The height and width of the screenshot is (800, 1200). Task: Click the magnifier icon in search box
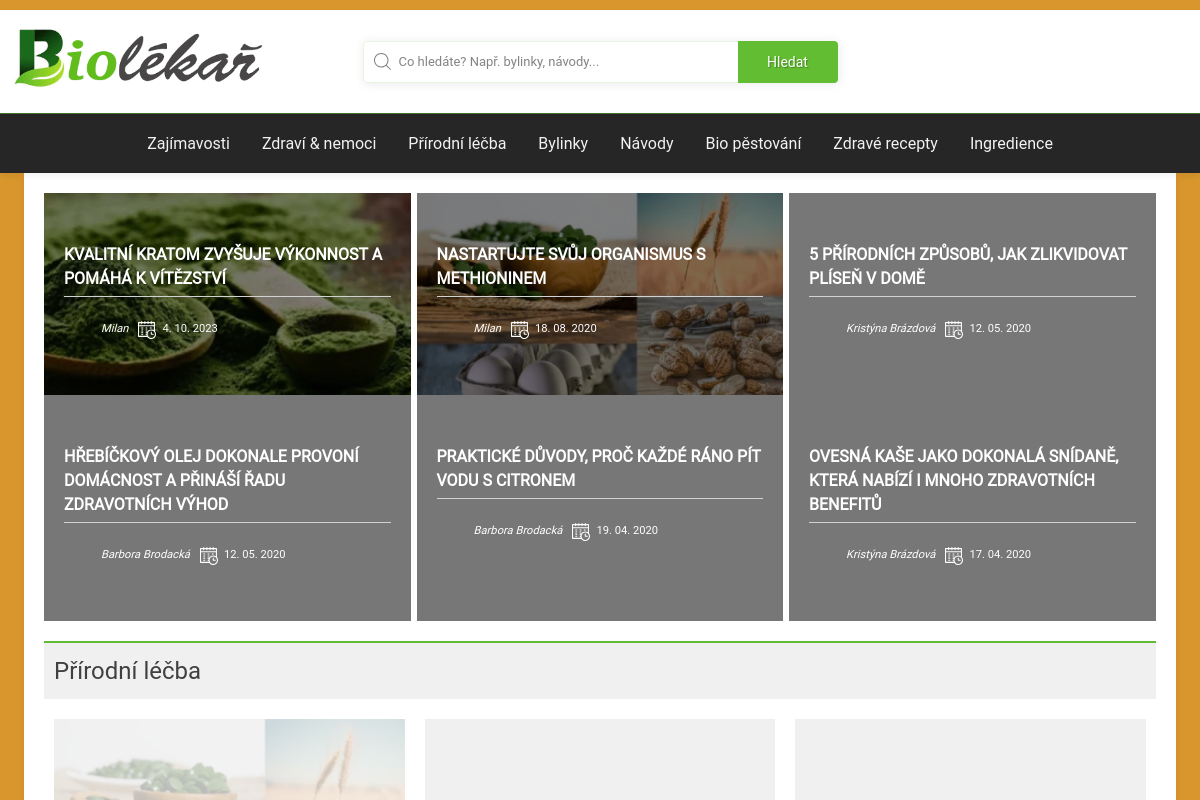click(x=382, y=62)
